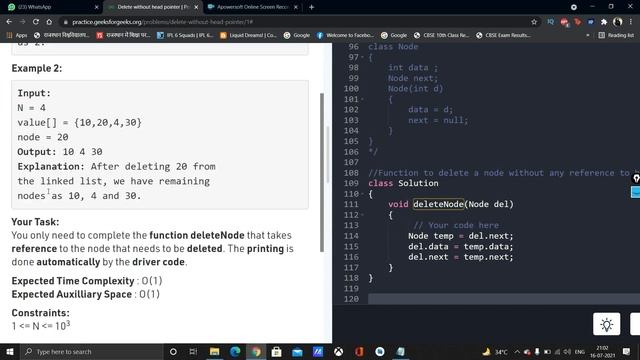
Task: Go back to the previous page
Action: point(9,22)
